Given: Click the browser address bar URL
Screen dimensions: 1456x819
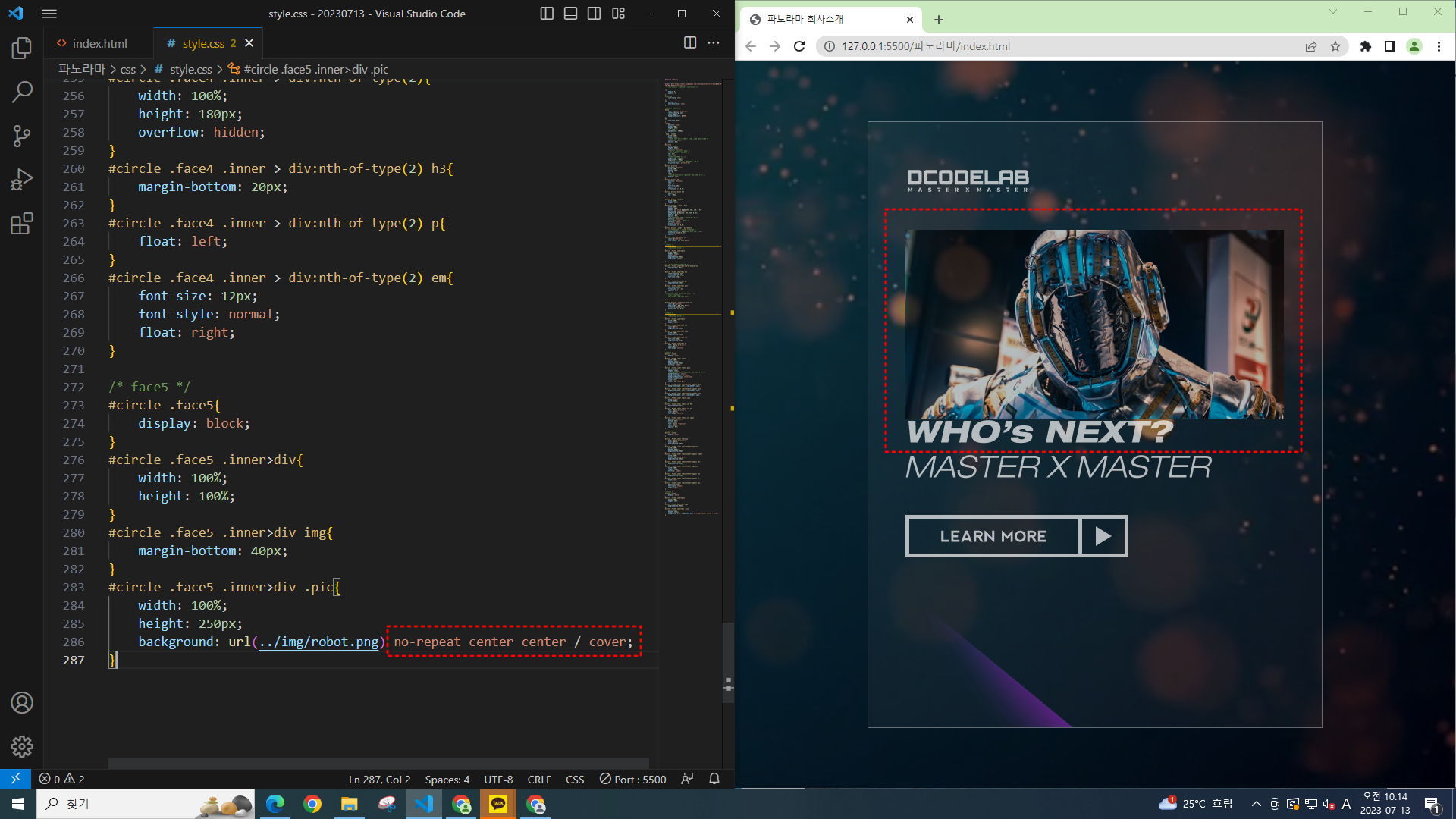Looking at the screenshot, I should click(x=925, y=46).
